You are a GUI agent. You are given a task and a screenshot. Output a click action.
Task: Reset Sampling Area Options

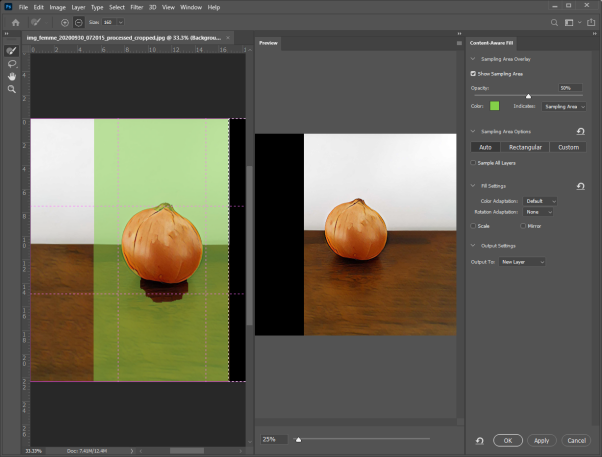[x=580, y=132]
